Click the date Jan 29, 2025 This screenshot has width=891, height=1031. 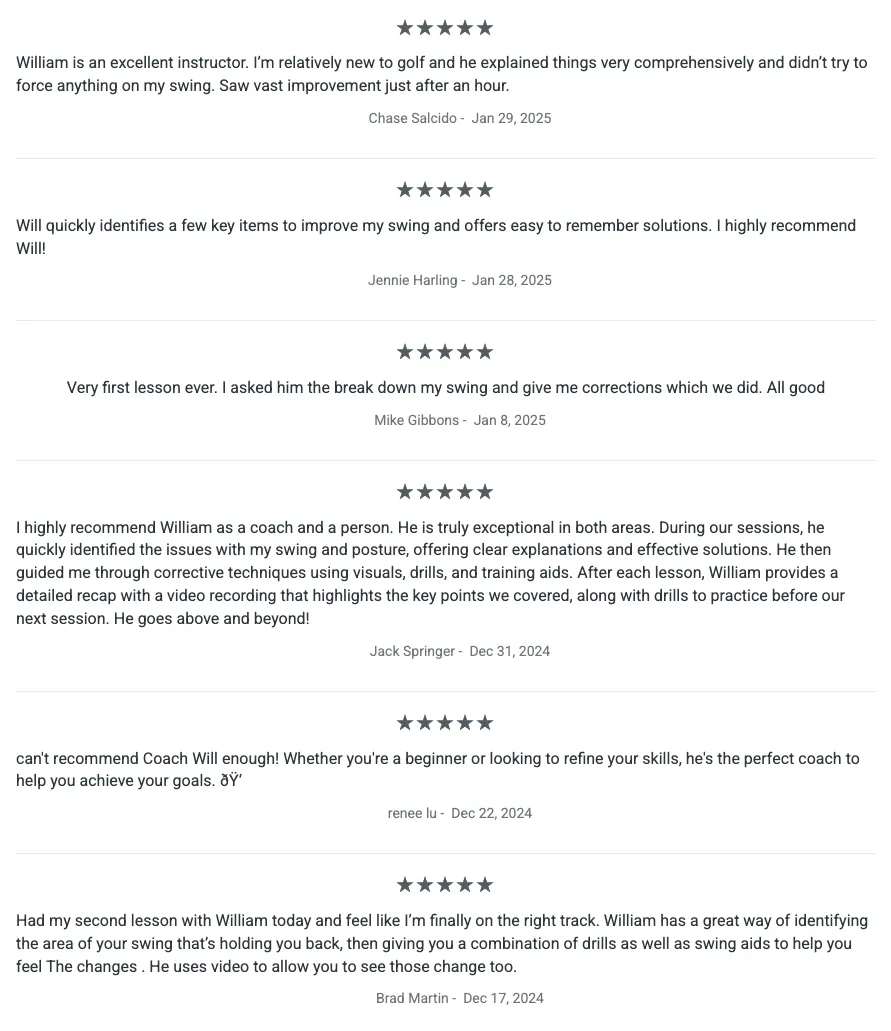pyautogui.click(x=512, y=118)
